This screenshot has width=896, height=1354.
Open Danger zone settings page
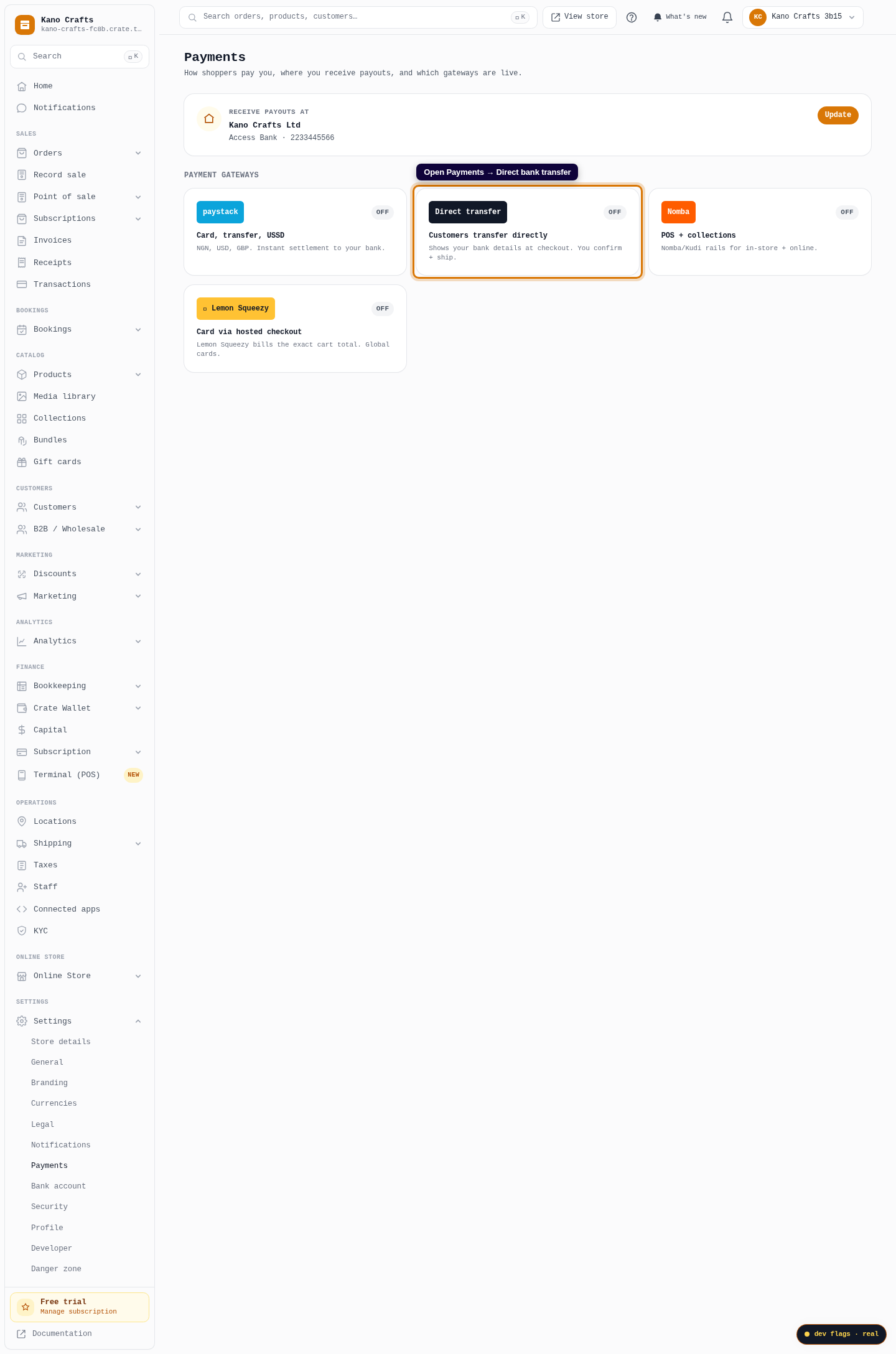tap(56, 1269)
